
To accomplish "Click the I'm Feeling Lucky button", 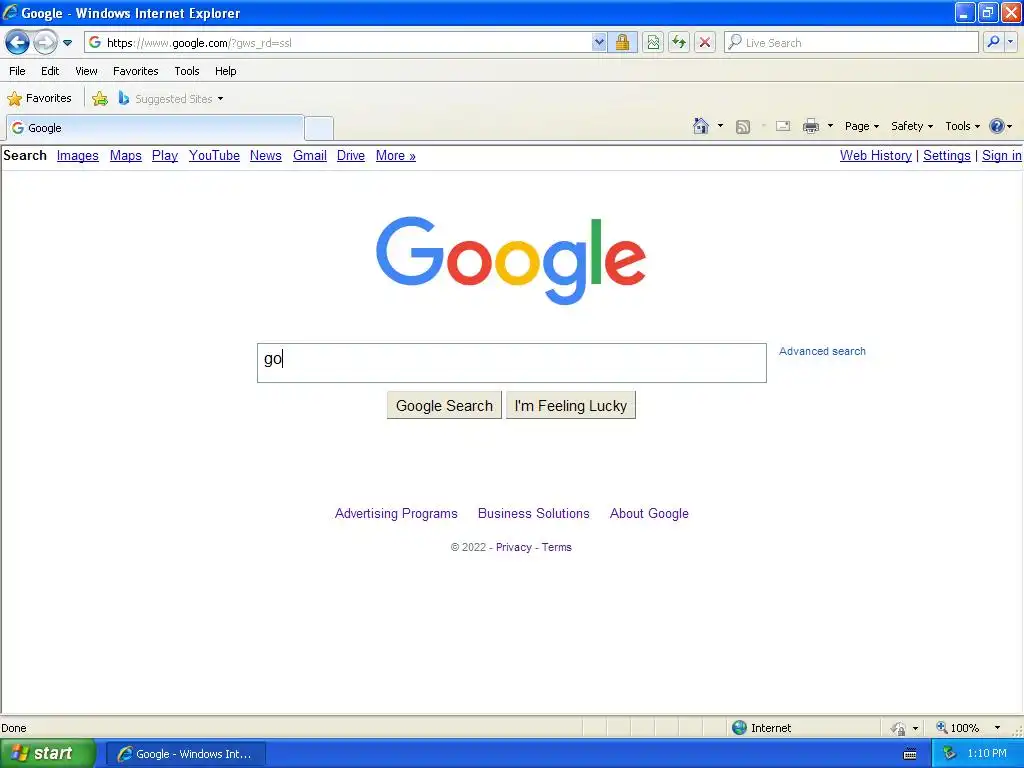I will tap(571, 406).
